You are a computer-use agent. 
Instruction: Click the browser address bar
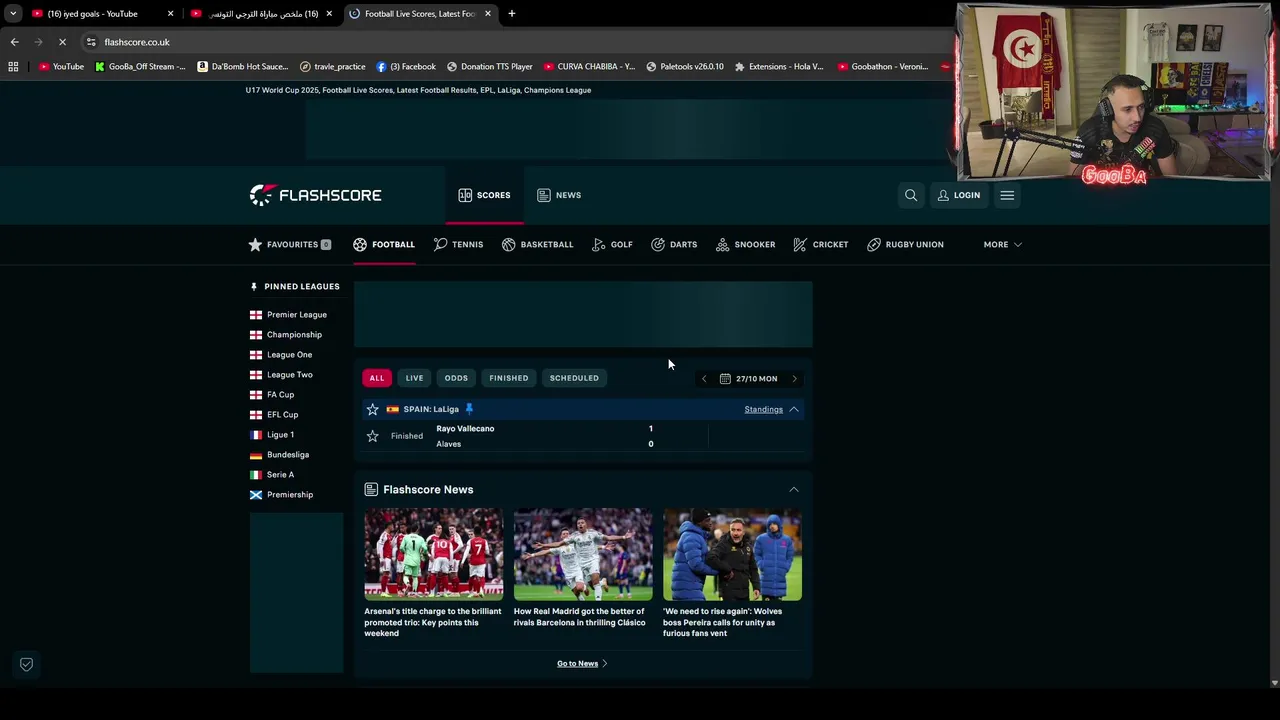coord(515,42)
